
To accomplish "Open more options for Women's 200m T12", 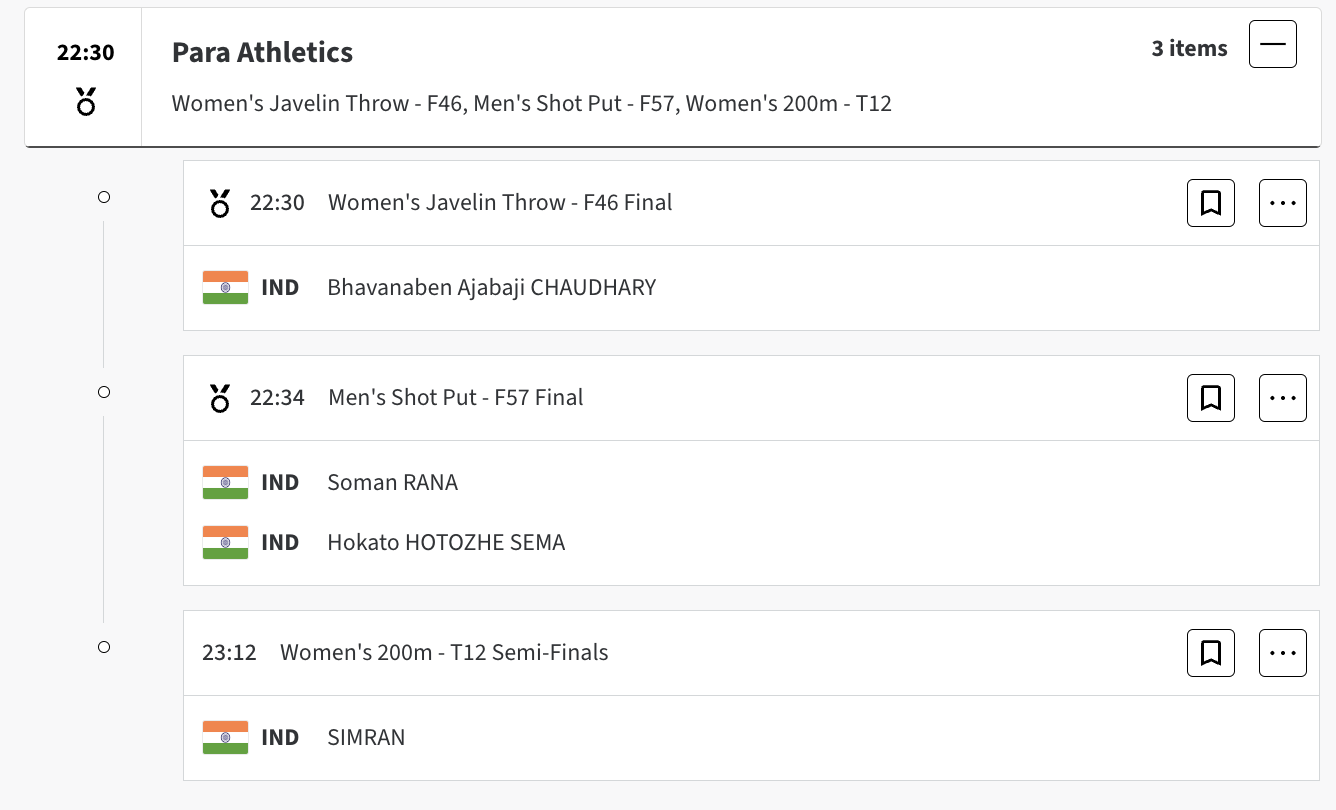I will click(x=1282, y=653).
